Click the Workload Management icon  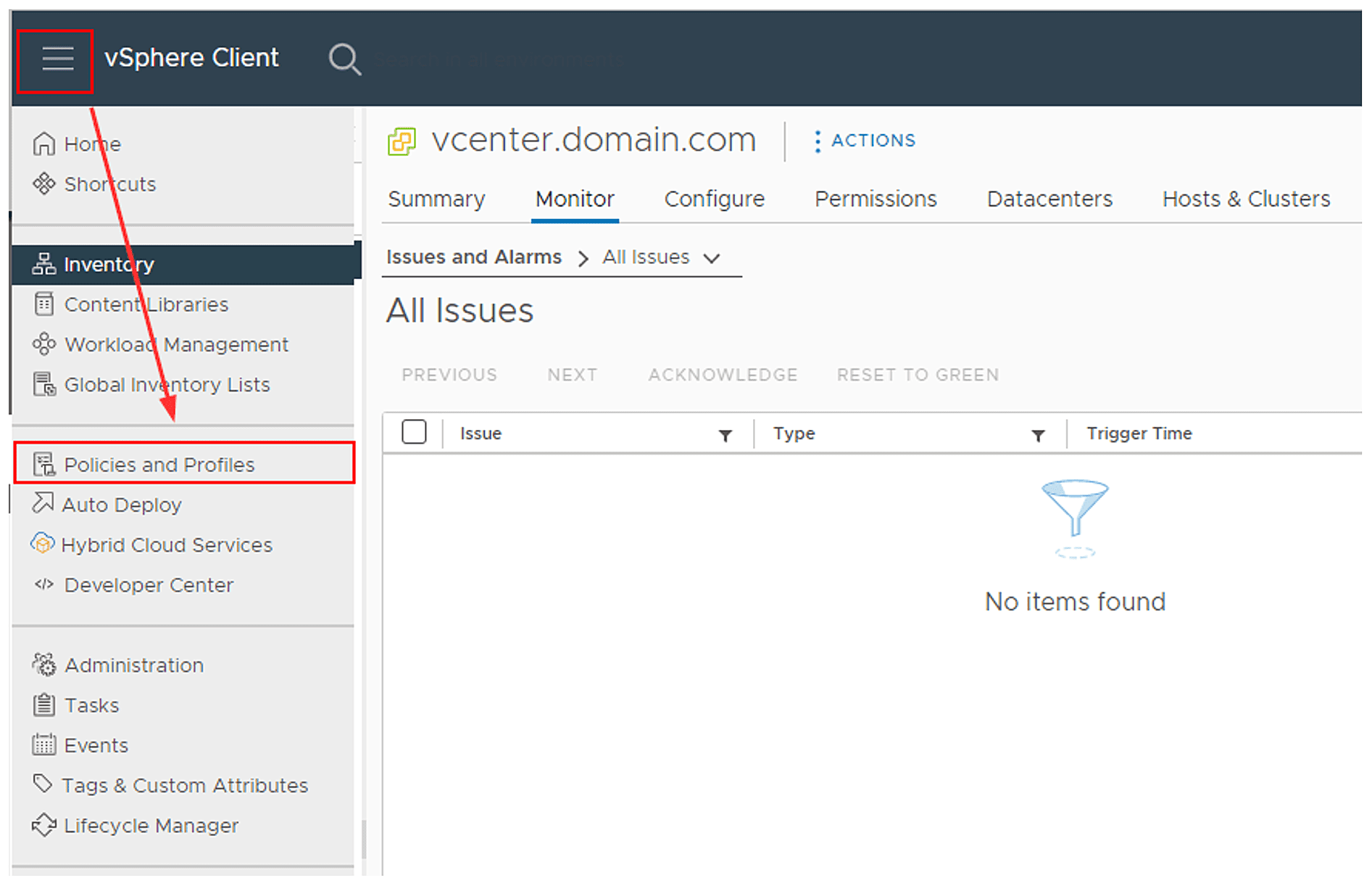click(x=43, y=344)
